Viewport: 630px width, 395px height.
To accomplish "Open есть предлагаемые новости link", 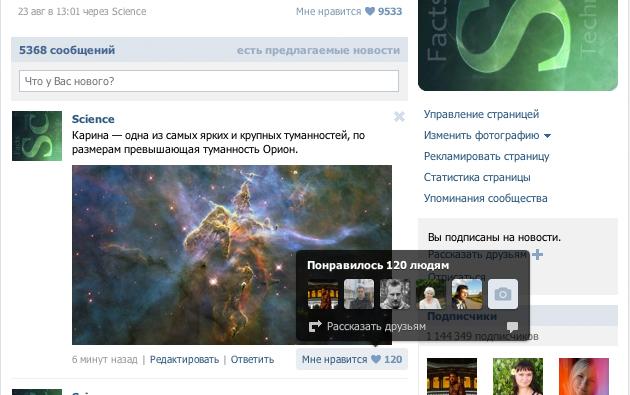I will (x=318, y=50).
